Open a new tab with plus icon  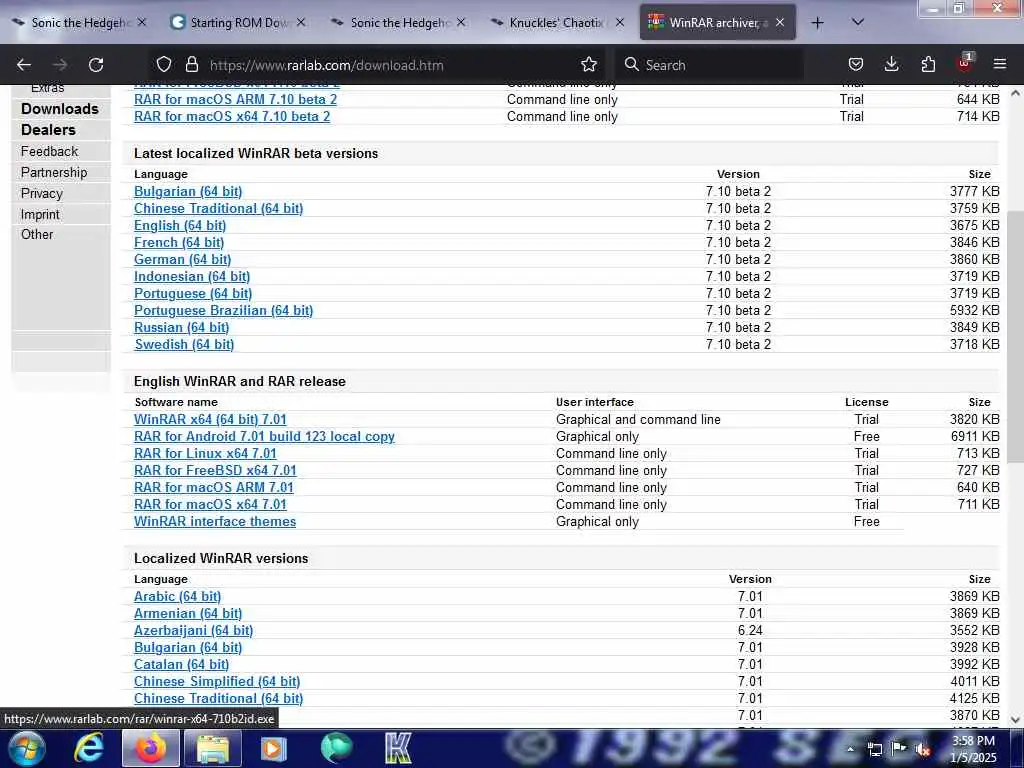pyautogui.click(x=817, y=23)
